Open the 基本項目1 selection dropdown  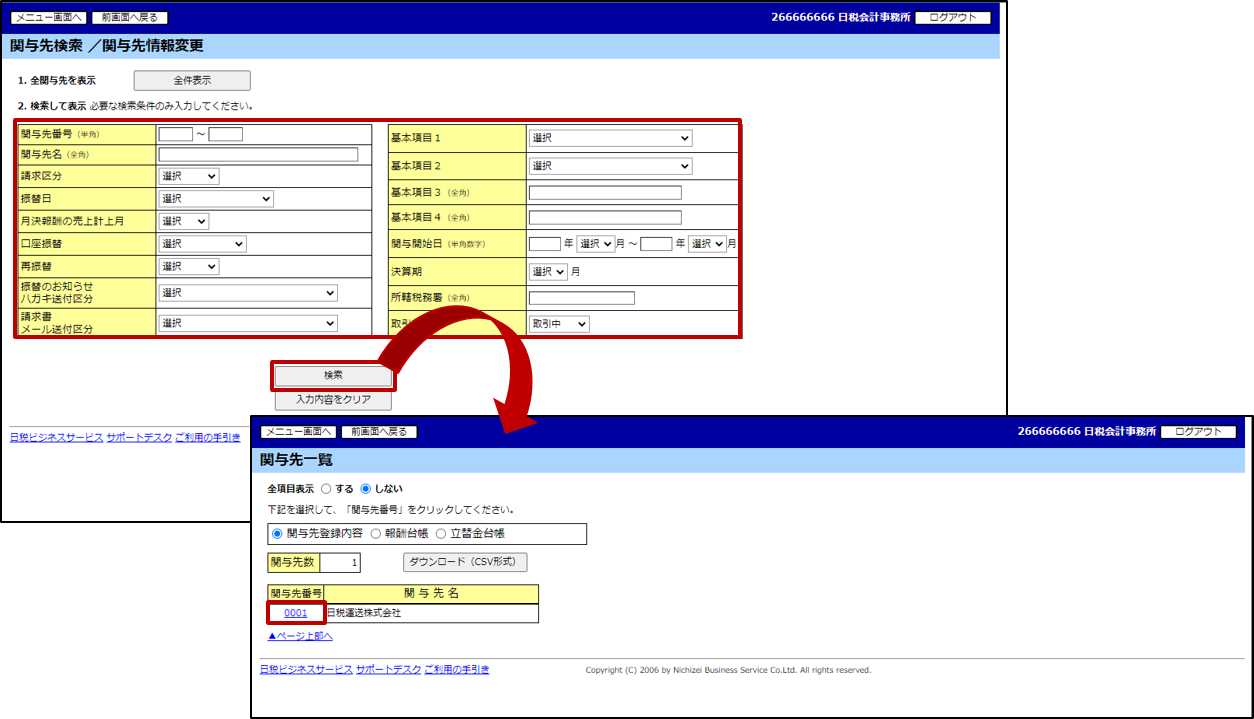click(x=609, y=138)
